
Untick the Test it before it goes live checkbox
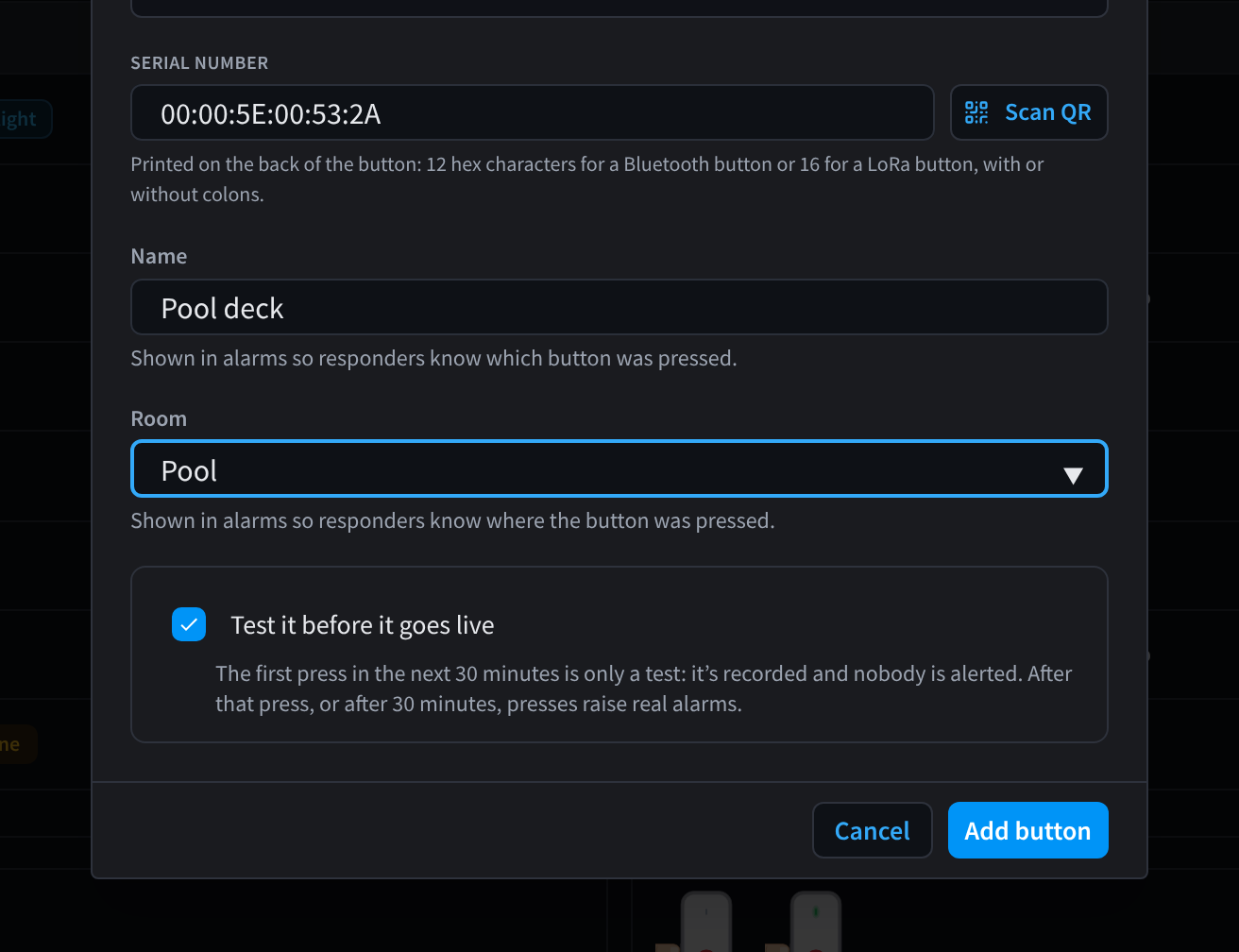[189, 624]
